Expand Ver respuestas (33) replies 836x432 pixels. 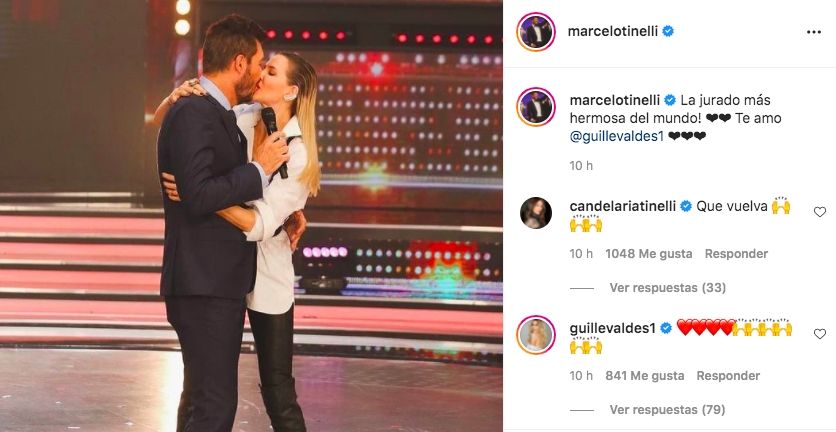668,288
